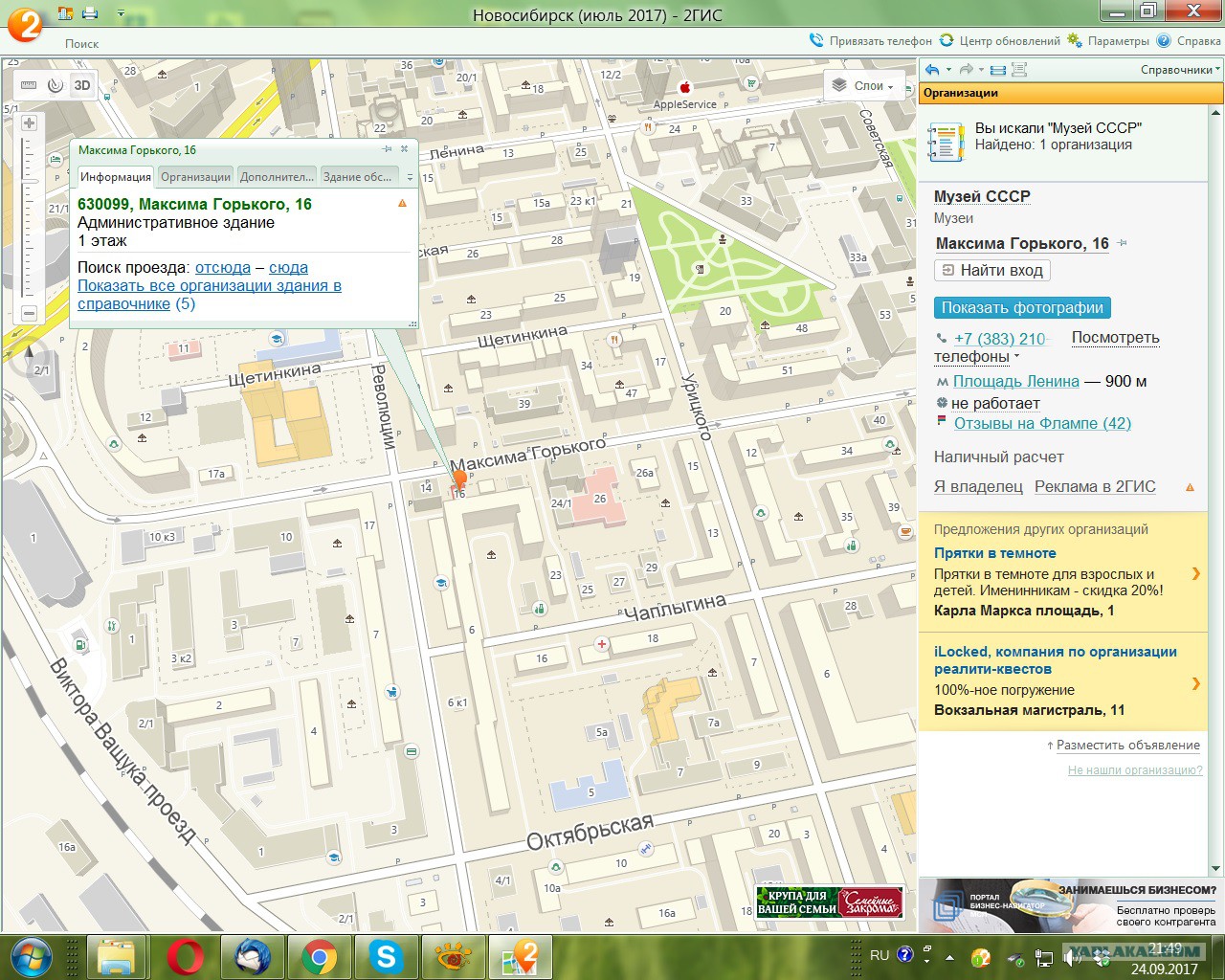Click the Показать фотографии button

pyautogui.click(x=1022, y=308)
